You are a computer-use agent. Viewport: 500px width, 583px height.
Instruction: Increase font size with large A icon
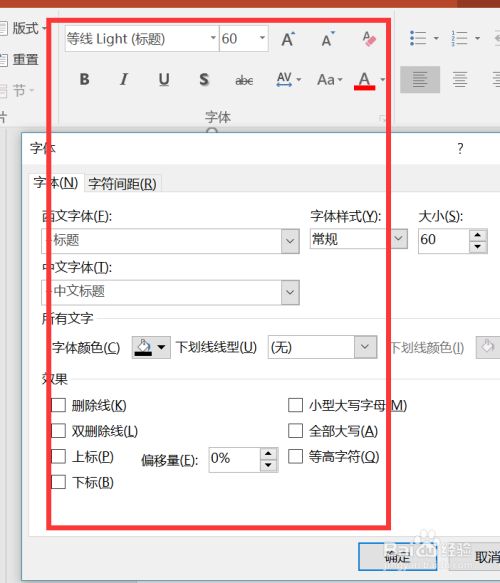point(288,39)
